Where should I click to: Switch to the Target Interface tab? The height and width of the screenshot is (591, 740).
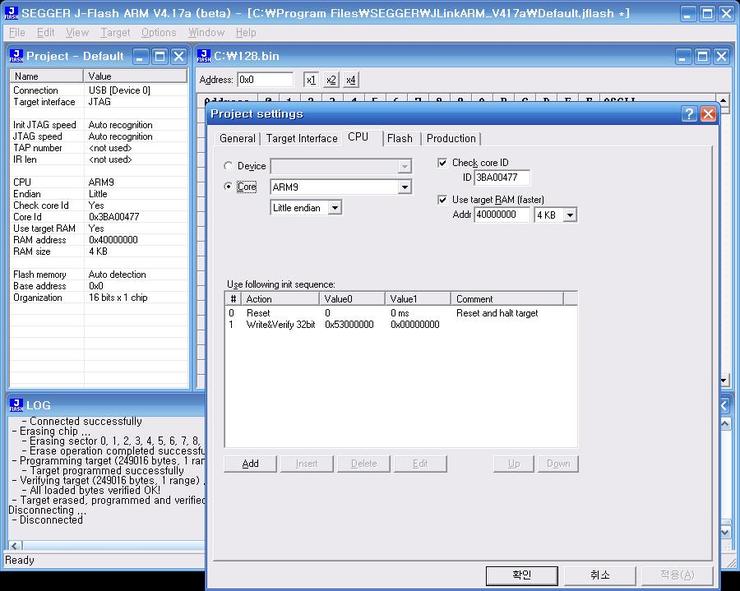click(x=302, y=138)
